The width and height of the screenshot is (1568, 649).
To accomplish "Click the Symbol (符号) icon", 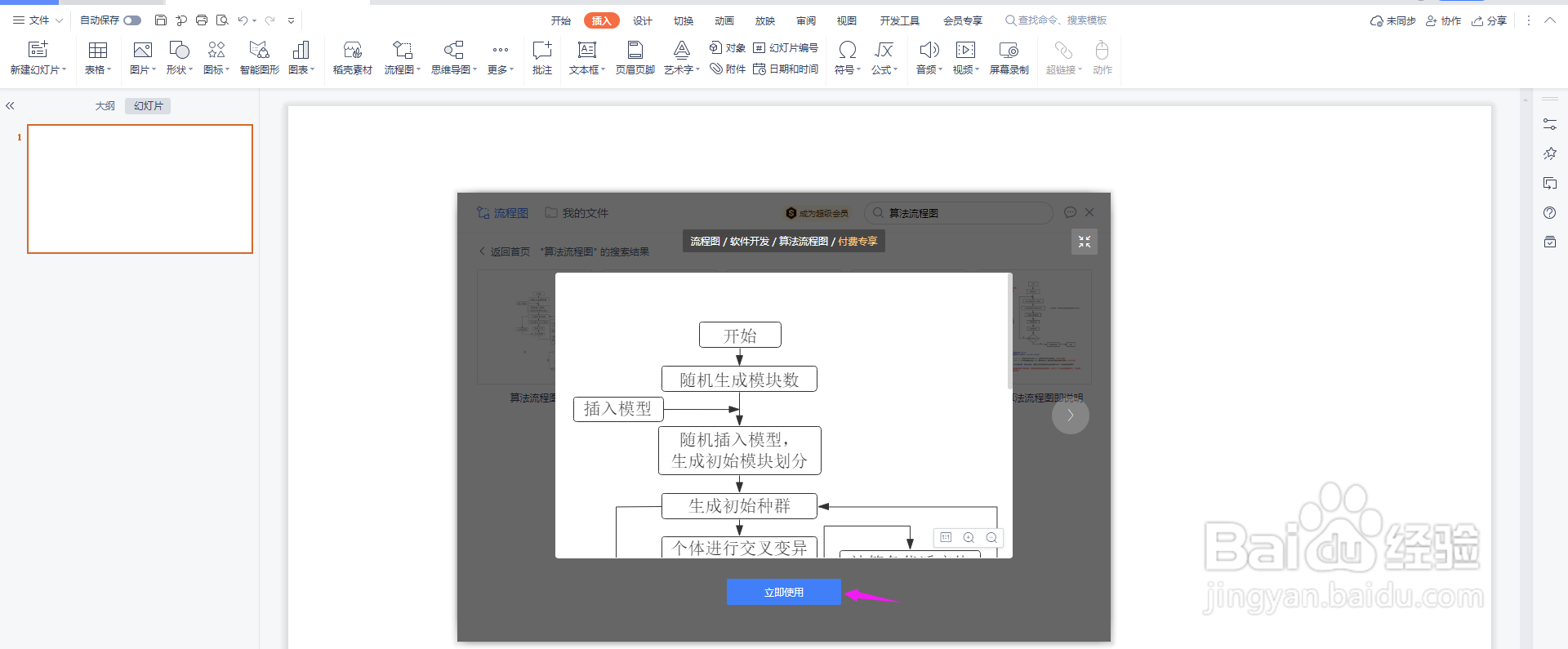I will (x=848, y=50).
